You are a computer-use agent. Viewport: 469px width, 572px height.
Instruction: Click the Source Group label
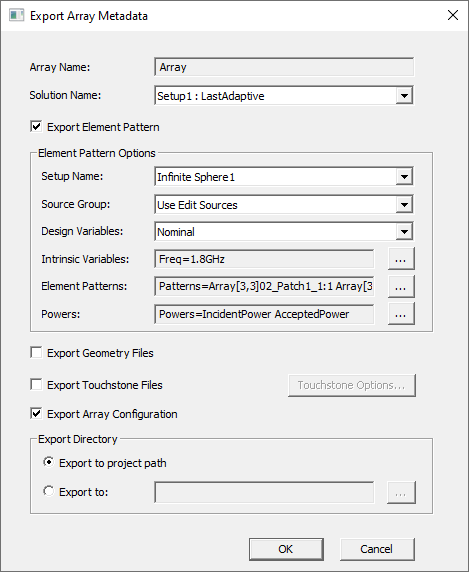tap(75, 204)
